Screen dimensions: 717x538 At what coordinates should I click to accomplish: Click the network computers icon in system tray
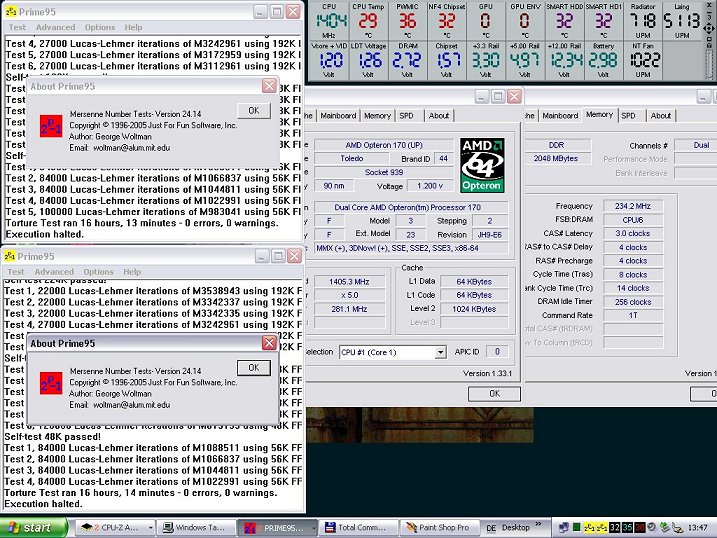(563, 527)
